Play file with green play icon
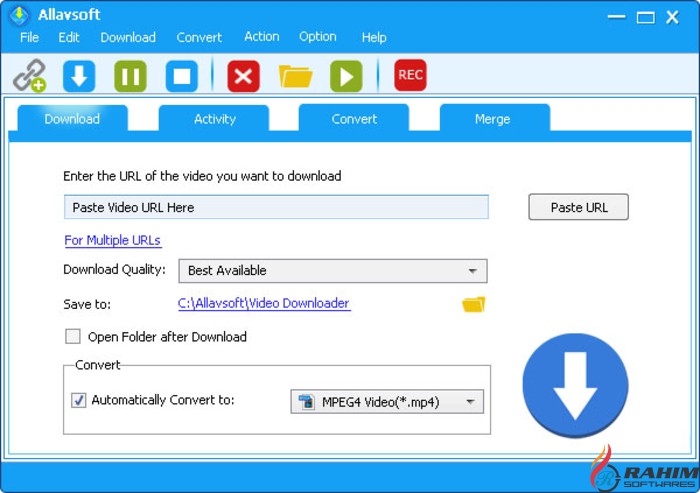This screenshot has height=493, width=700. click(346, 76)
